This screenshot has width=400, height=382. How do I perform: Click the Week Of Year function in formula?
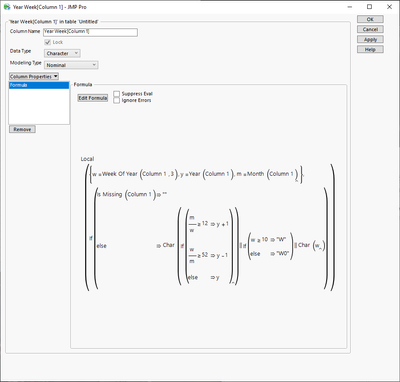[120, 174]
